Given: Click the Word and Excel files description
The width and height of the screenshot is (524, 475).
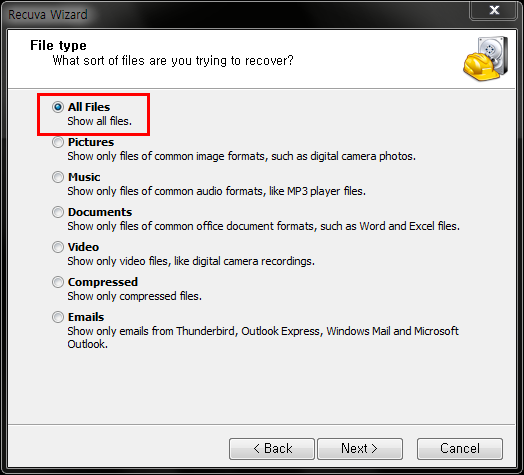Looking at the screenshot, I should (x=264, y=226).
